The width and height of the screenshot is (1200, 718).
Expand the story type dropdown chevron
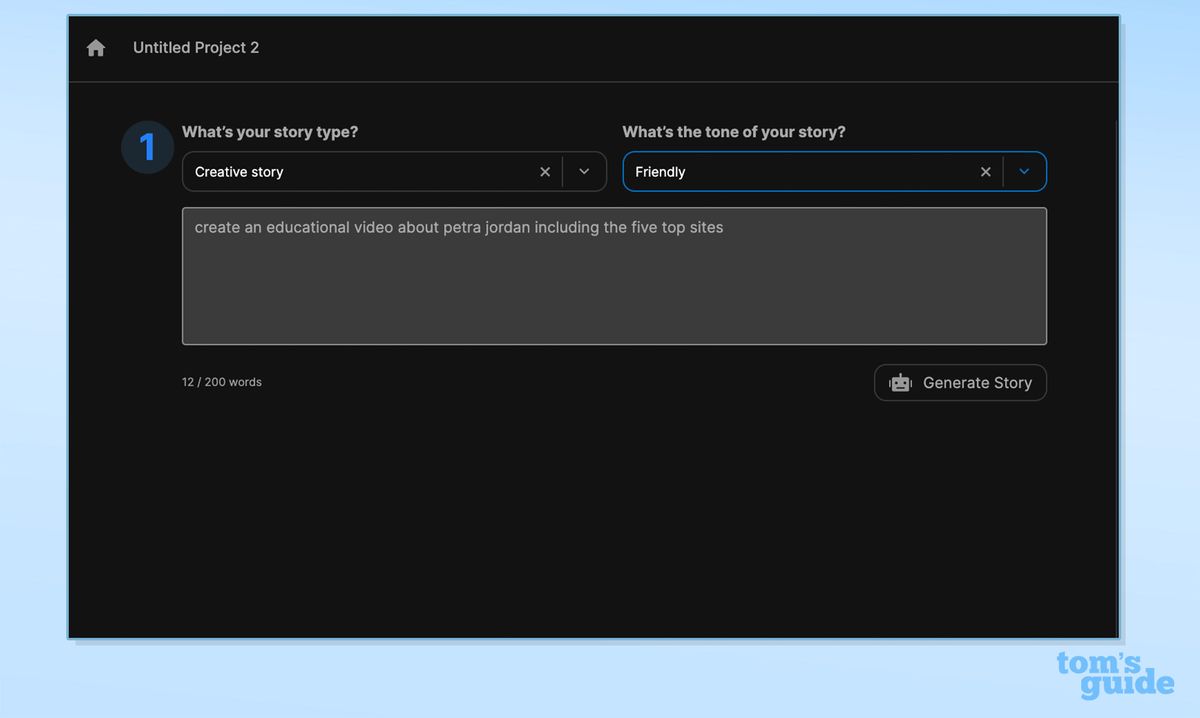pyautogui.click(x=584, y=171)
